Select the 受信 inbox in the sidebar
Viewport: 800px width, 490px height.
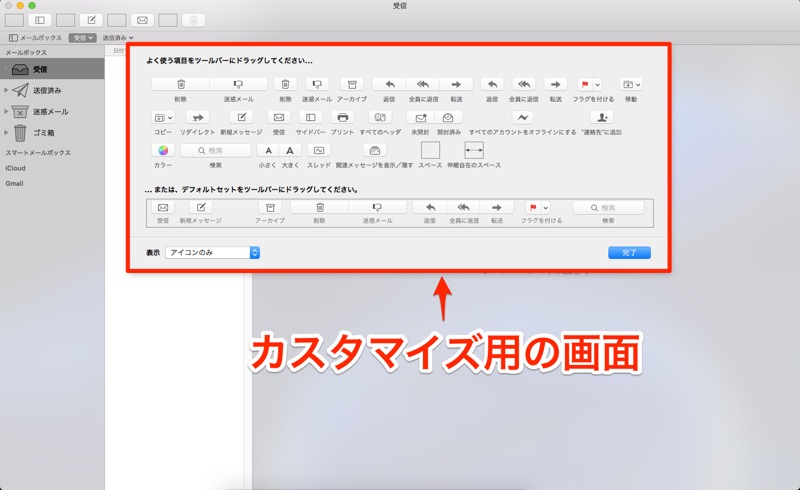click(x=52, y=69)
